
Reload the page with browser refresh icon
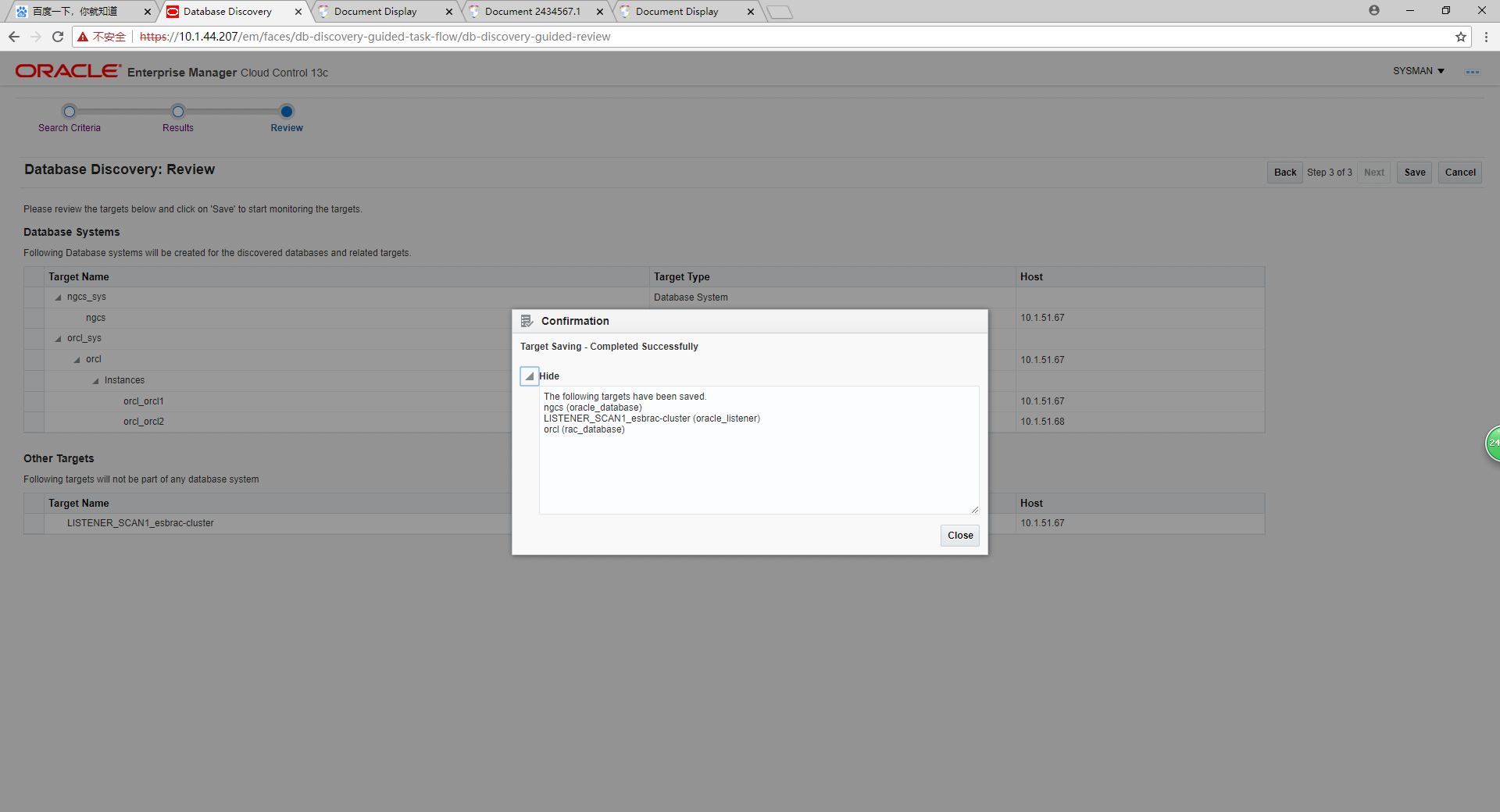pos(58,37)
